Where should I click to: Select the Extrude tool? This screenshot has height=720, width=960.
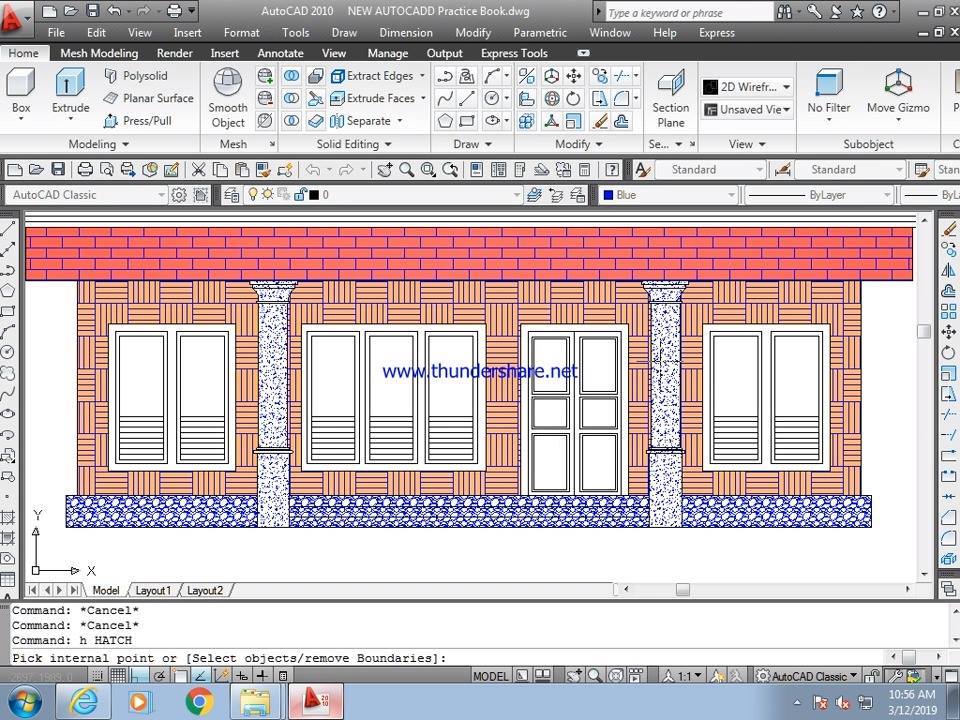click(x=70, y=92)
